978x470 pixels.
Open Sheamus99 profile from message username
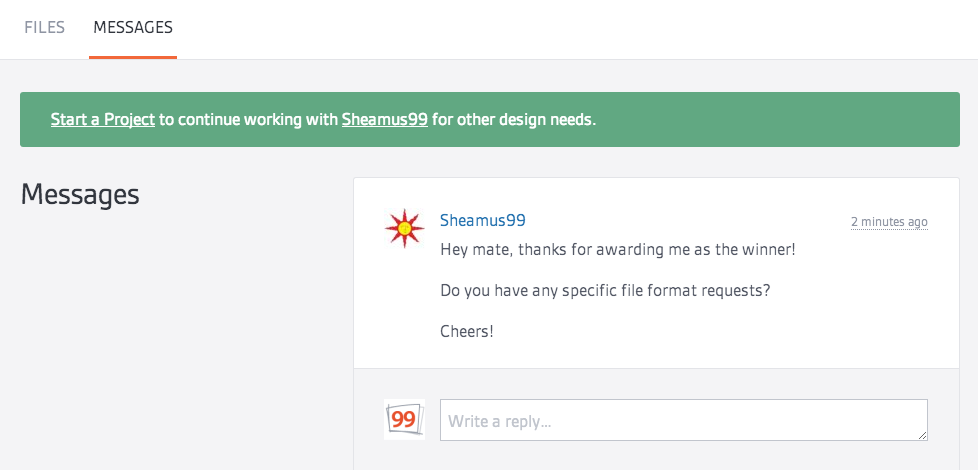(482, 220)
